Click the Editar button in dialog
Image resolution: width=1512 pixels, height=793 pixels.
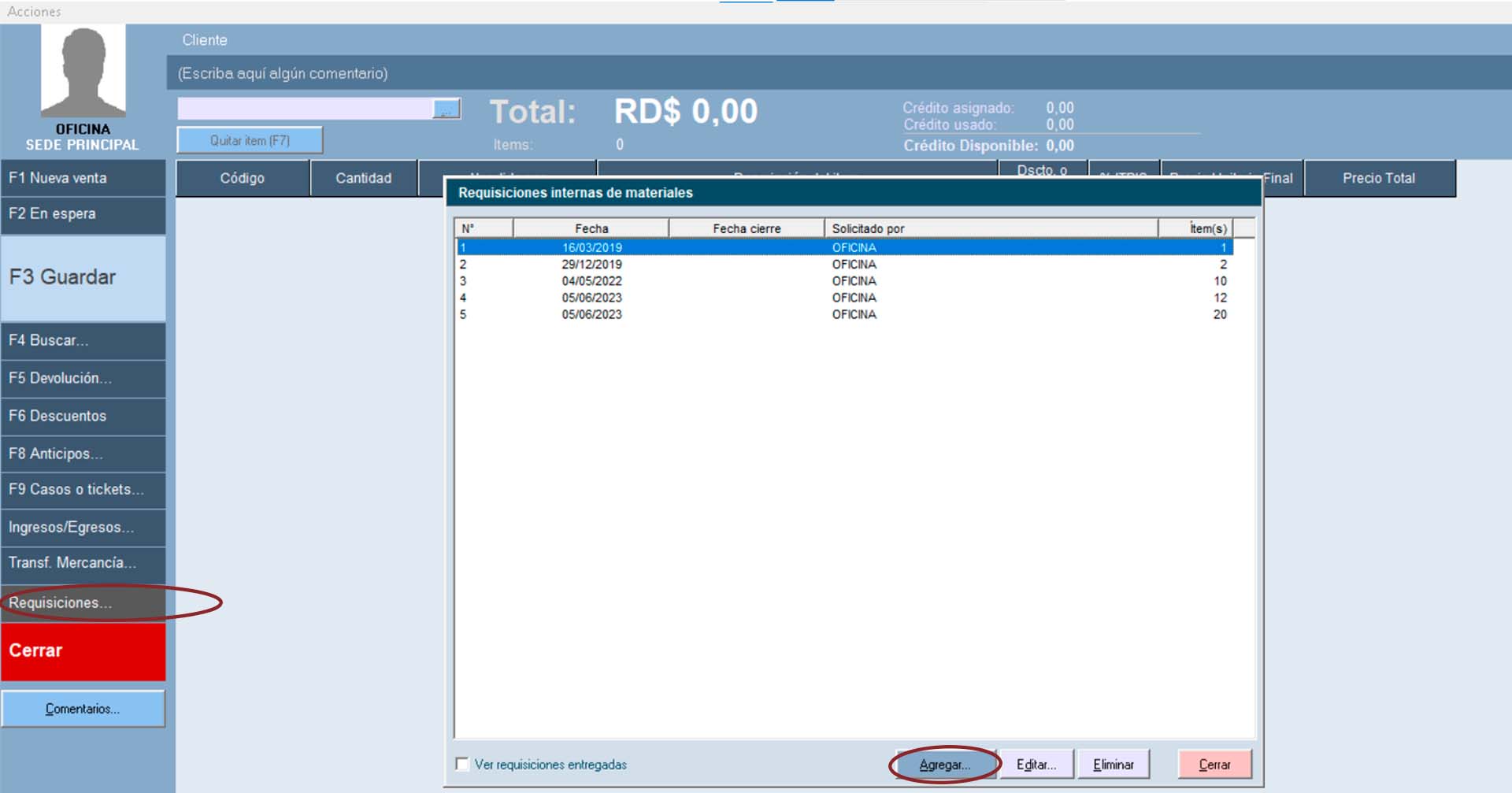(x=1036, y=765)
